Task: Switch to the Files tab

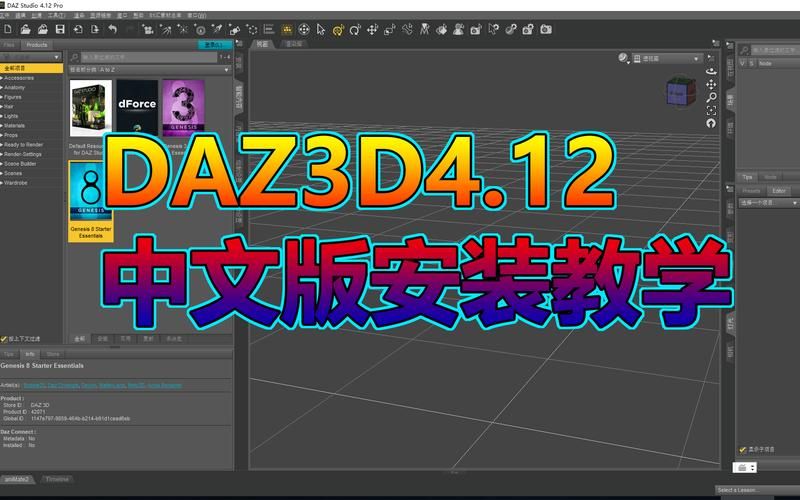Action: coord(9,45)
